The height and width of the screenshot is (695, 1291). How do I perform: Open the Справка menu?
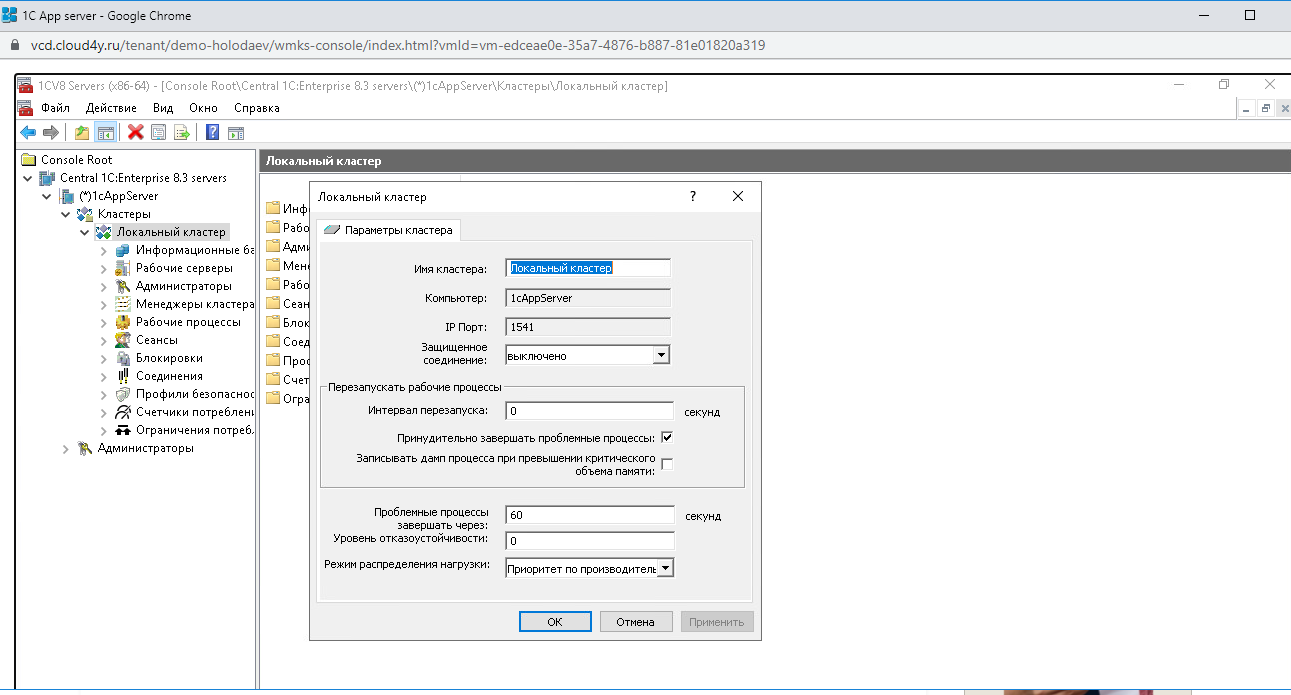(x=257, y=108)
